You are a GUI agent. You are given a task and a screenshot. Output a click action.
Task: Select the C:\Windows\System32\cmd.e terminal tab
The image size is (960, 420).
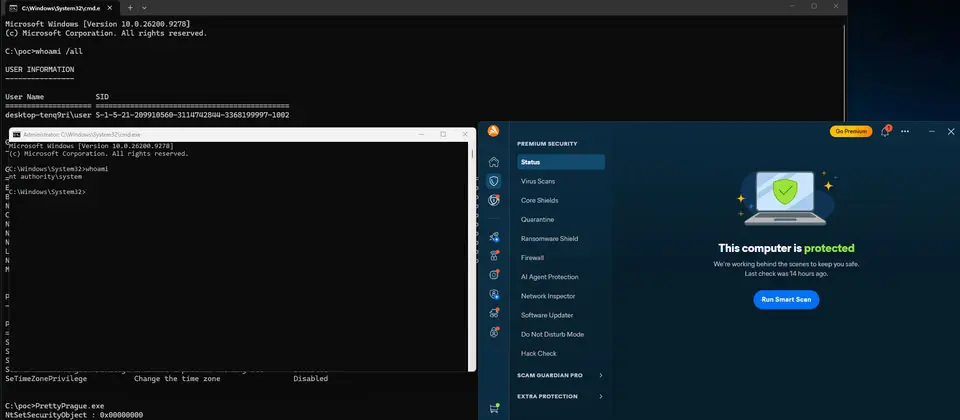point(61,7)
